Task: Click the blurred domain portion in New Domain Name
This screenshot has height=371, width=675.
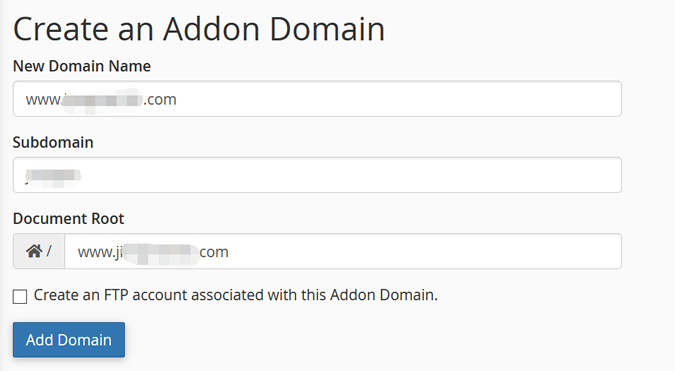Action: [102, 99]
